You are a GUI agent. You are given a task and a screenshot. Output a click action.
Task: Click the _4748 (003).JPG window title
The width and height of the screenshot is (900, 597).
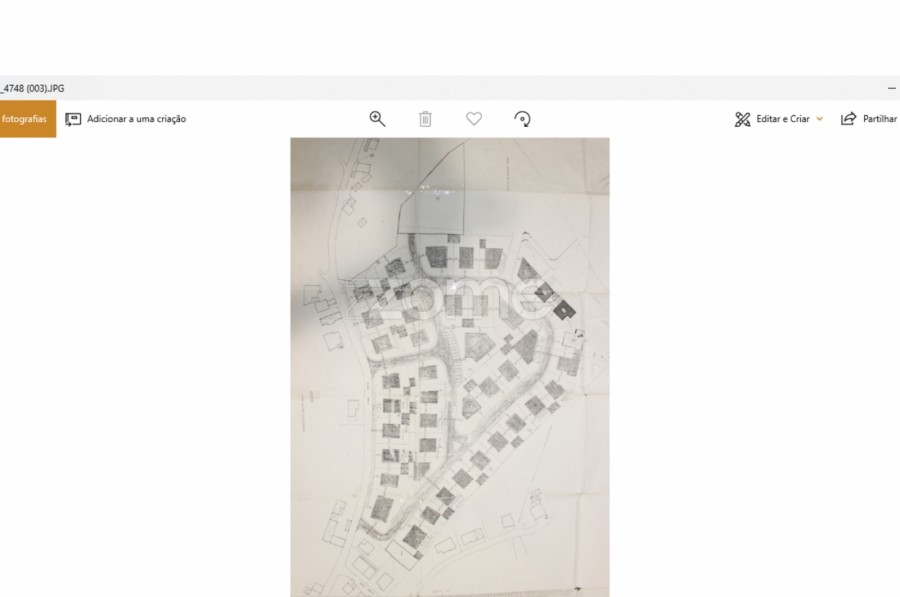click(x=33, y=88)
